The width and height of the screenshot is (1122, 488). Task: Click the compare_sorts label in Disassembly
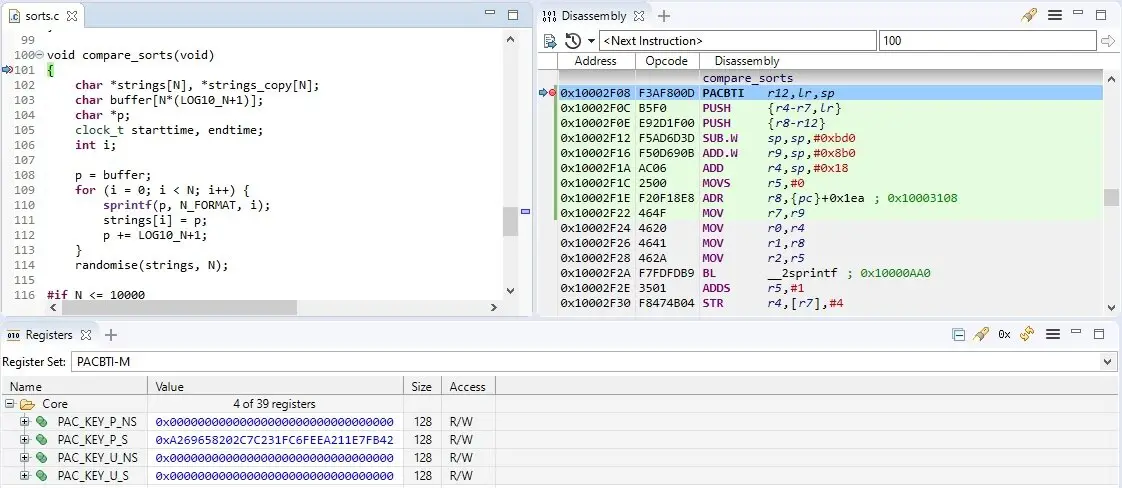point(748,78)
